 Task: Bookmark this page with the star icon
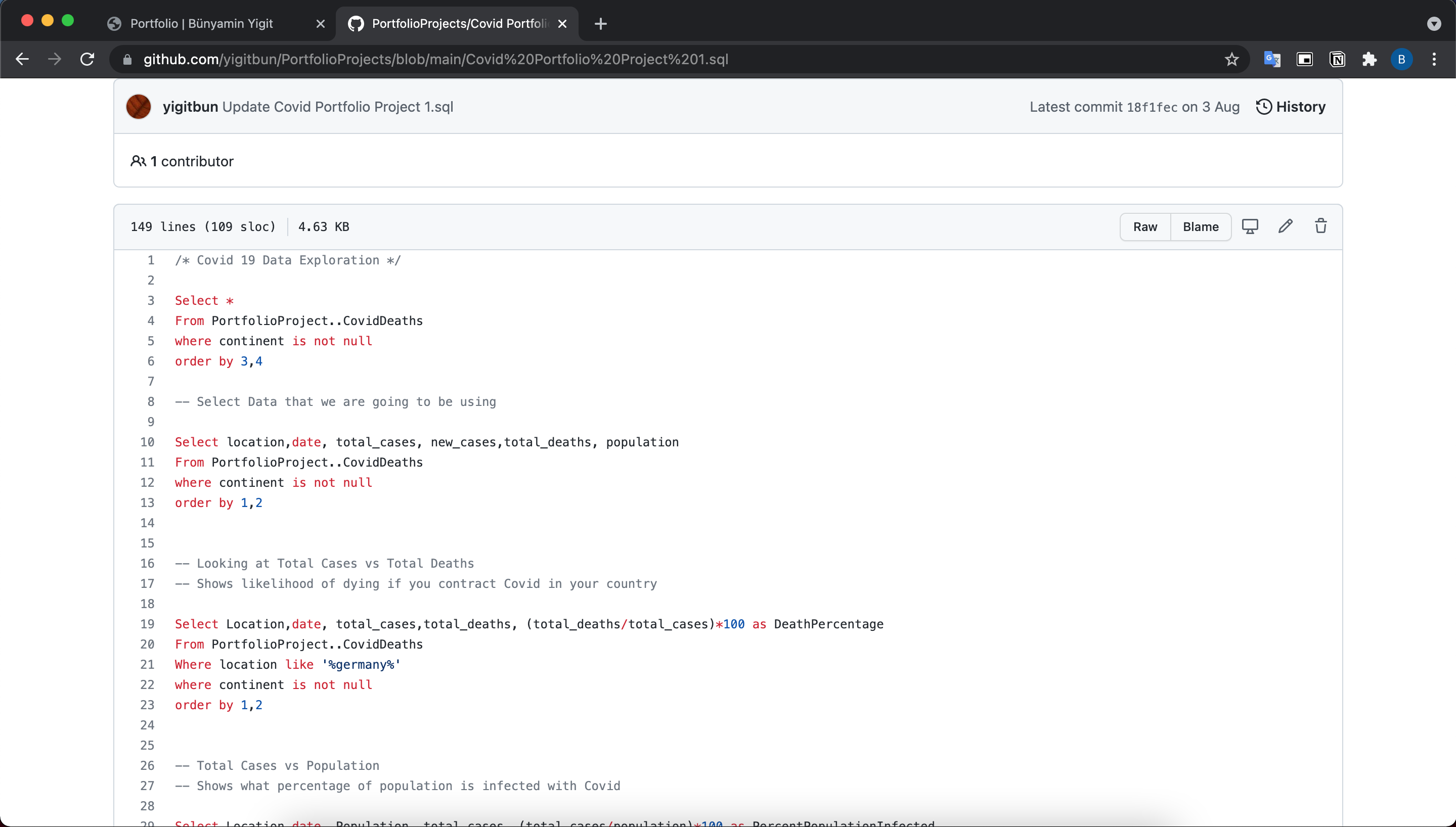point(1231,59)
